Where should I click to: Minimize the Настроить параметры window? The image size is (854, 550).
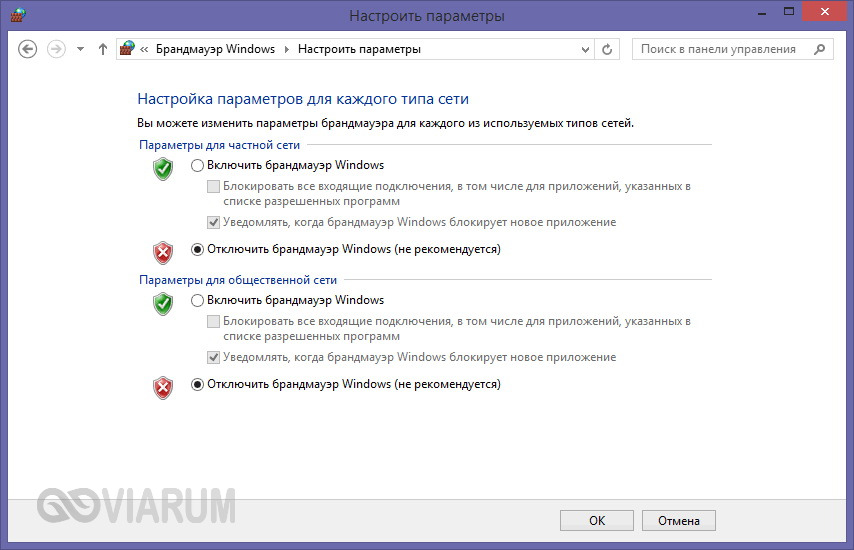[762, 13]
